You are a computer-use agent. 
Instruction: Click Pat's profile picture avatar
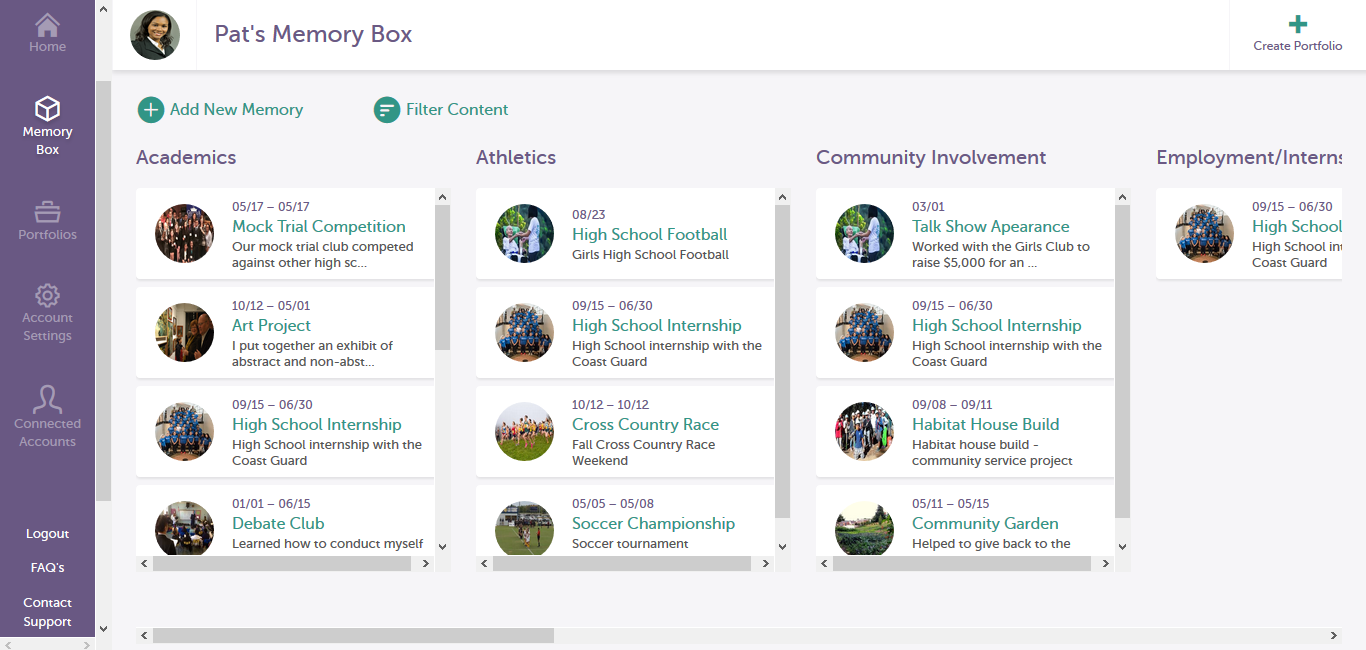[x=155, y=35]
